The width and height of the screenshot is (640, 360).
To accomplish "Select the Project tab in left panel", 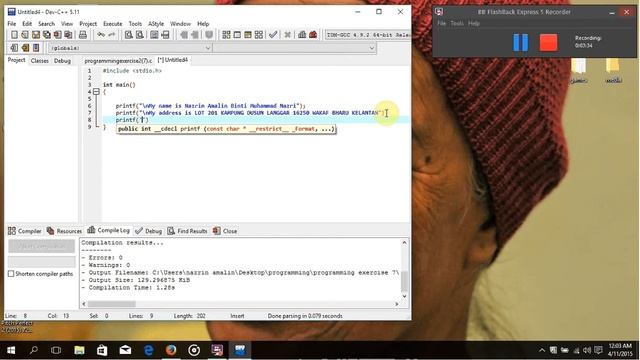I will pyautogui.click(x=16, y=60).
